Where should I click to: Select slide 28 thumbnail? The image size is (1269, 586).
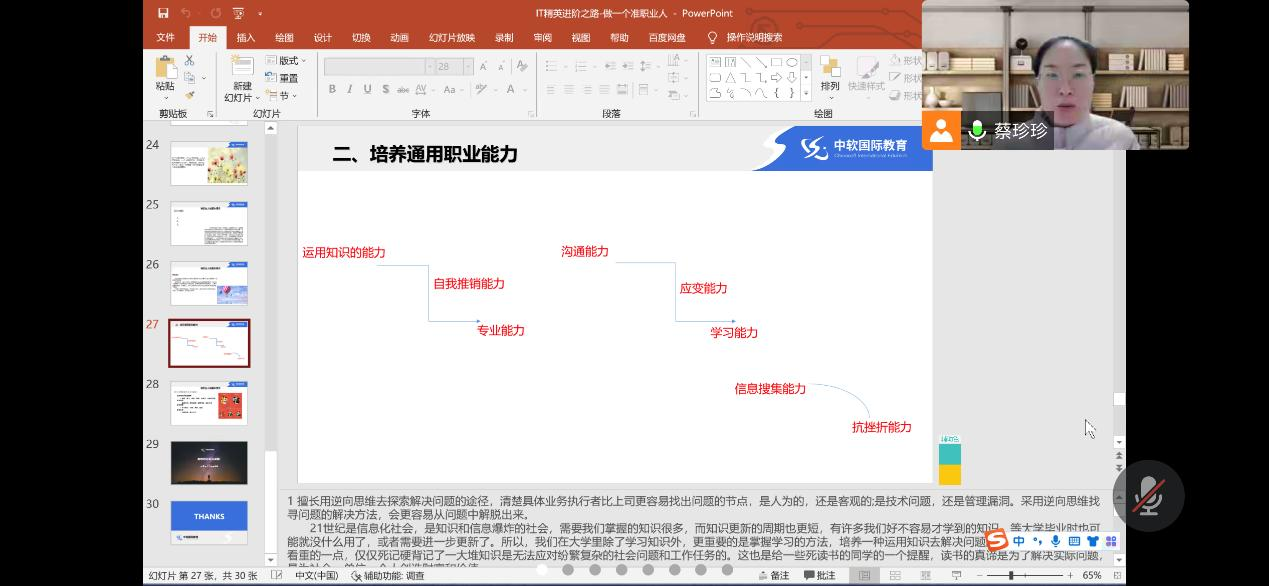[209, 403]
